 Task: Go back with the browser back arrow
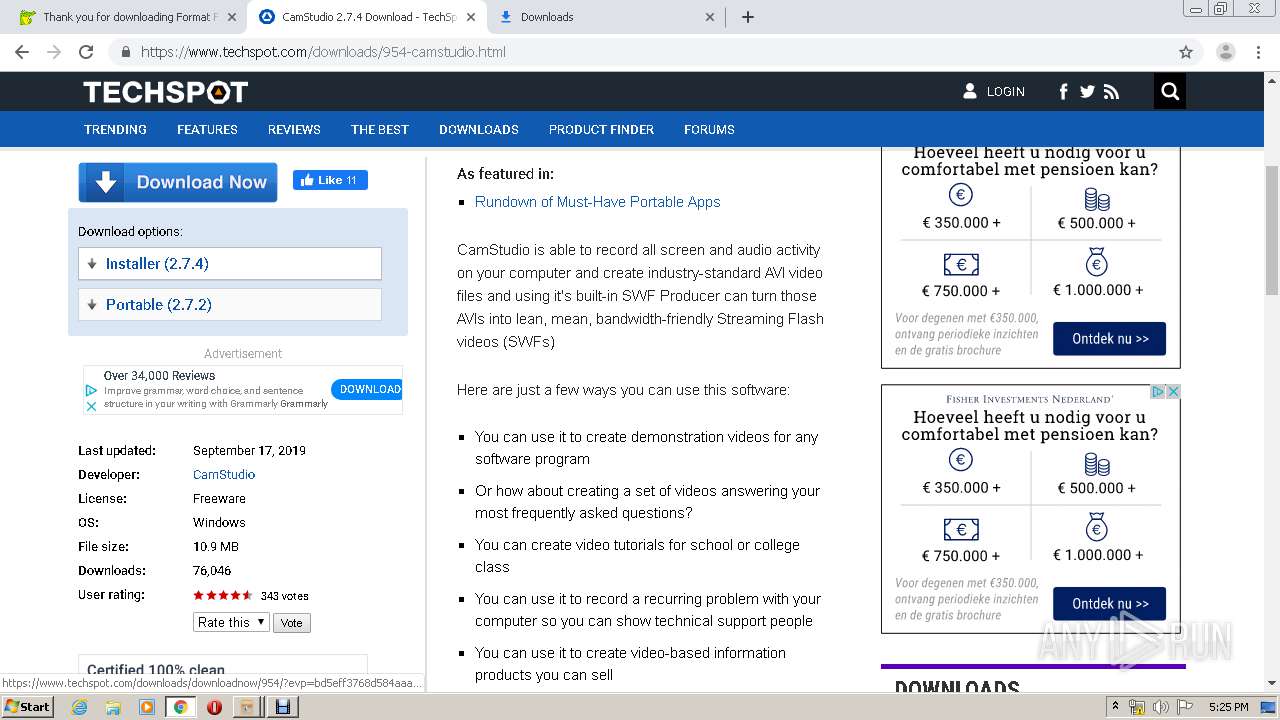tap(22, 52)
